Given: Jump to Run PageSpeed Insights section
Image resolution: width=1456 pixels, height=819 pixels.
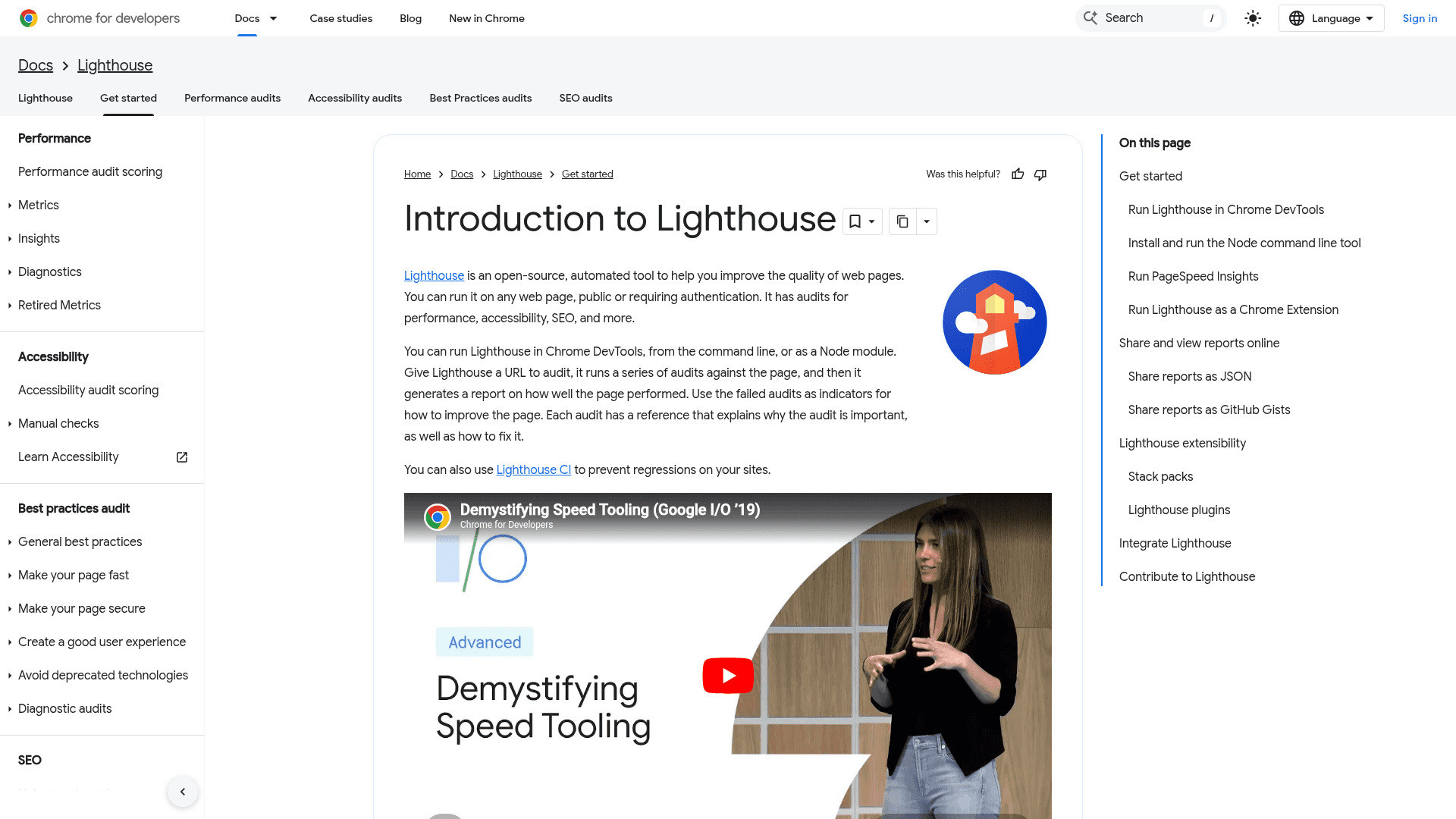Looking at the screenshot, I should pos(1193,276).
